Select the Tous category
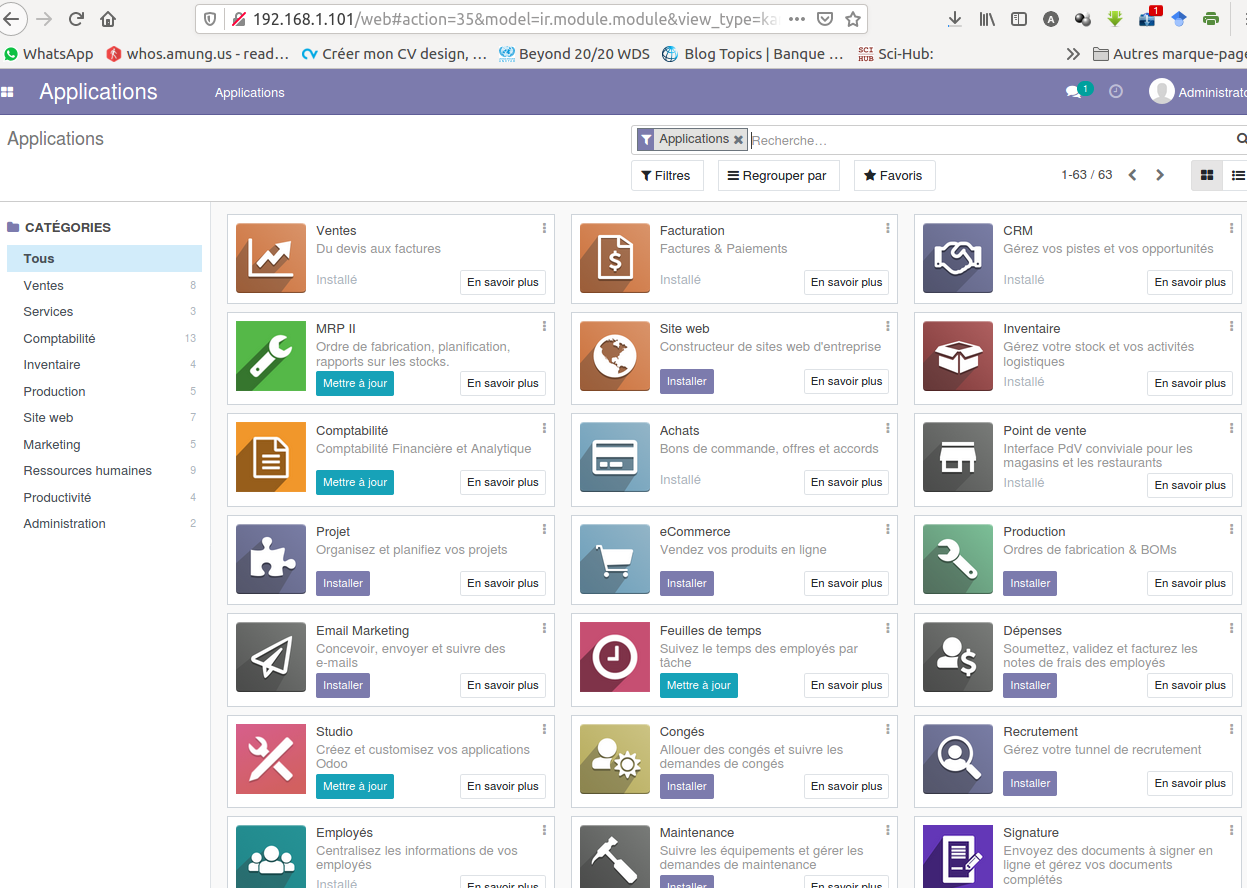The width and height of the screenshot is (1247, 888). 104,258
